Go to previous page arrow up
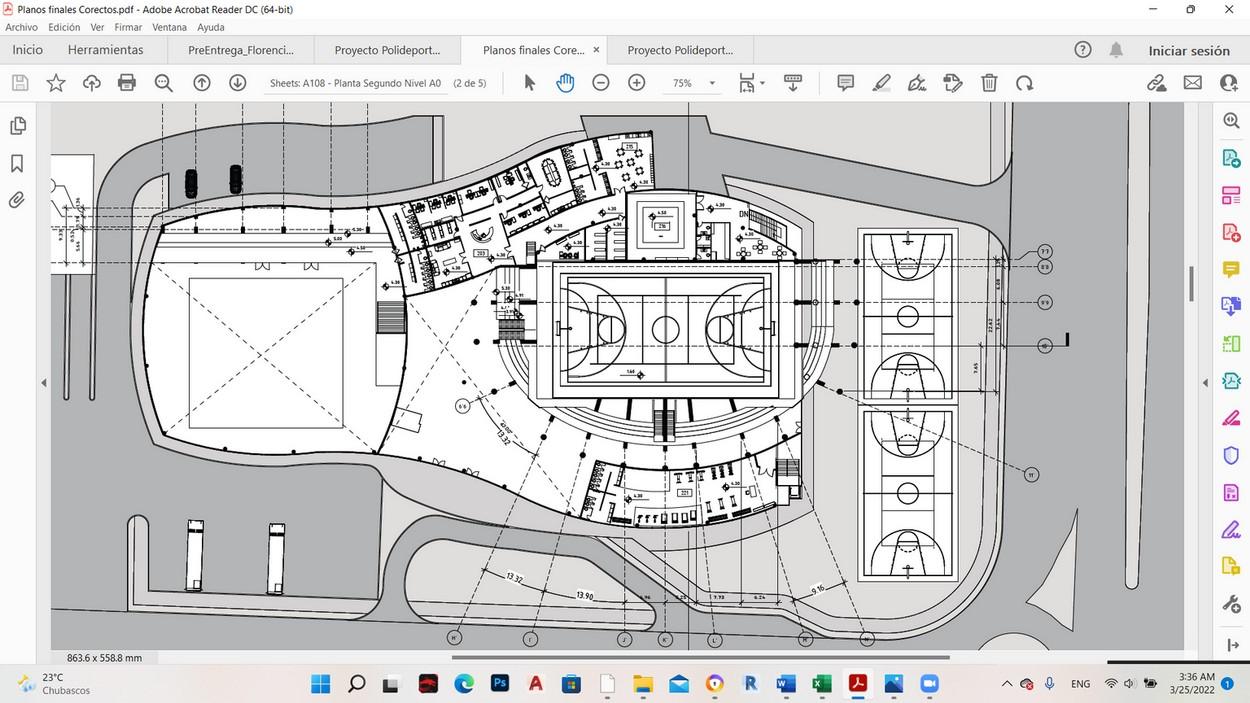The image size is (1250, 703). coord(202,83)
